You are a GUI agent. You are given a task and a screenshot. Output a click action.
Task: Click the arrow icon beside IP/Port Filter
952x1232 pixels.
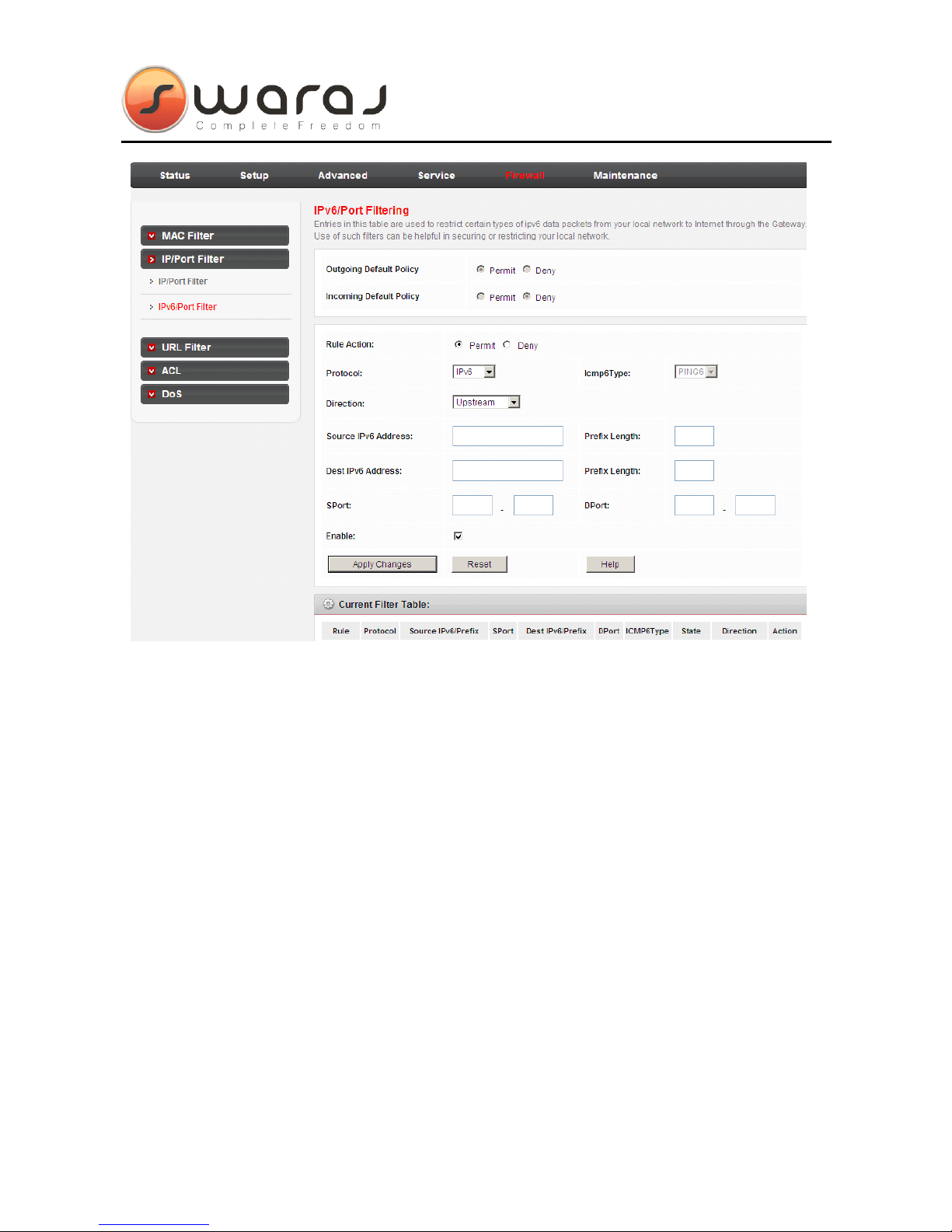point(152,259)
